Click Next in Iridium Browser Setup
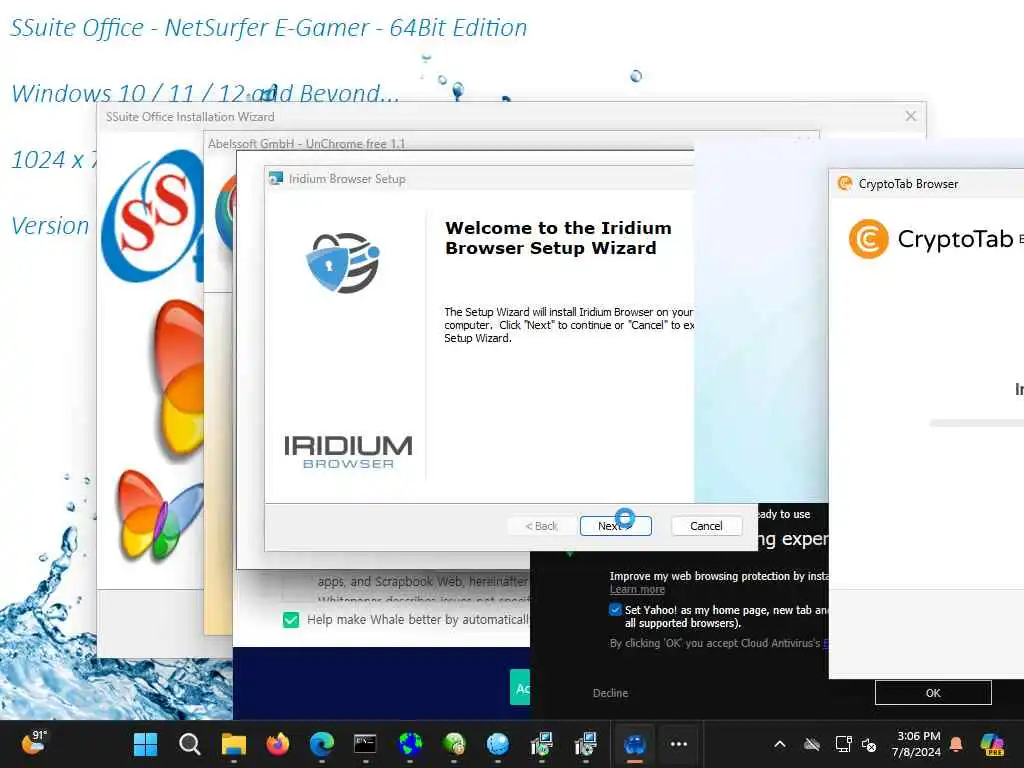 [615, 526]
